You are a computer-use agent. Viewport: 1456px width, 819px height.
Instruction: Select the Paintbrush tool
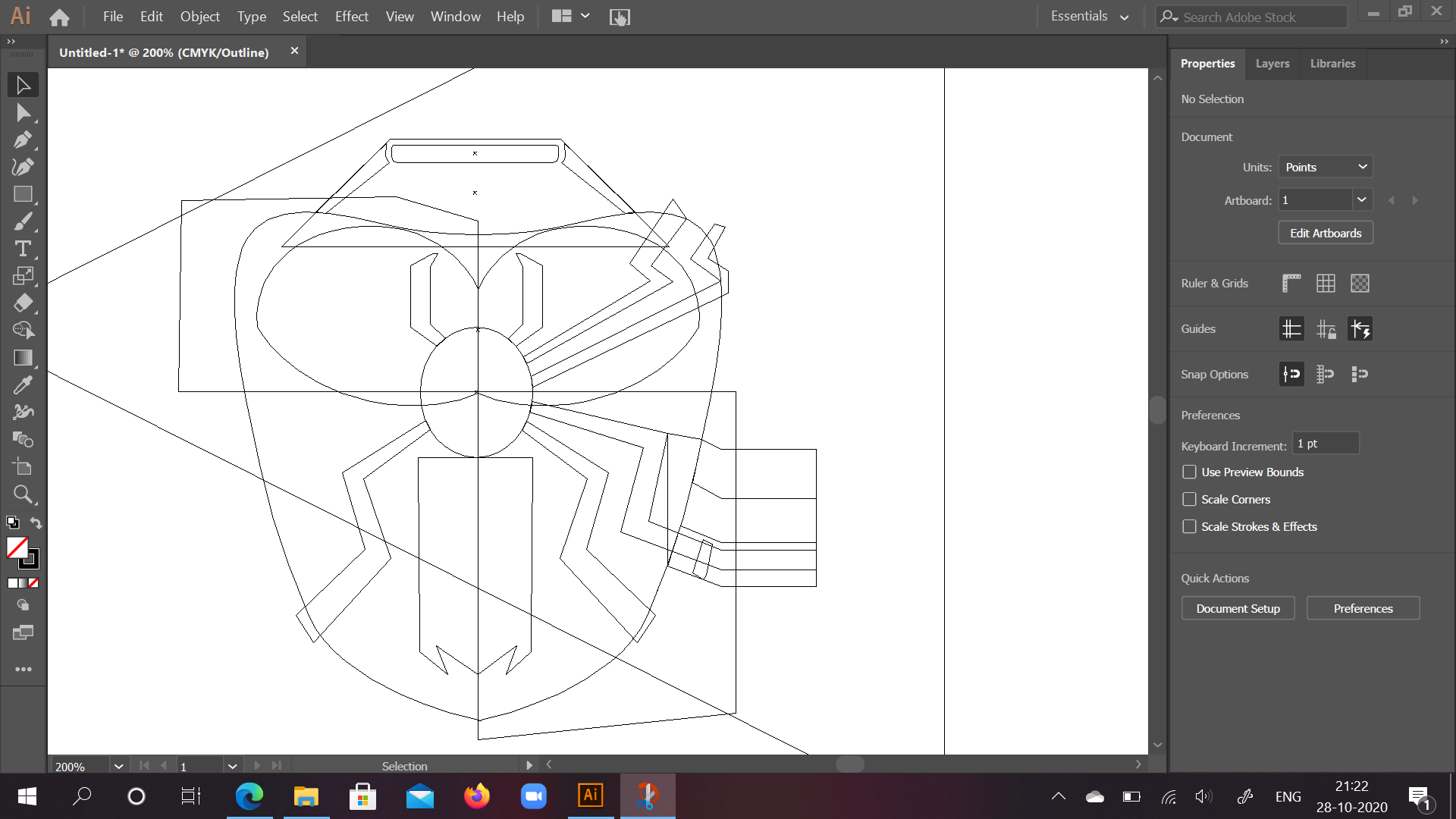point(23,222)
